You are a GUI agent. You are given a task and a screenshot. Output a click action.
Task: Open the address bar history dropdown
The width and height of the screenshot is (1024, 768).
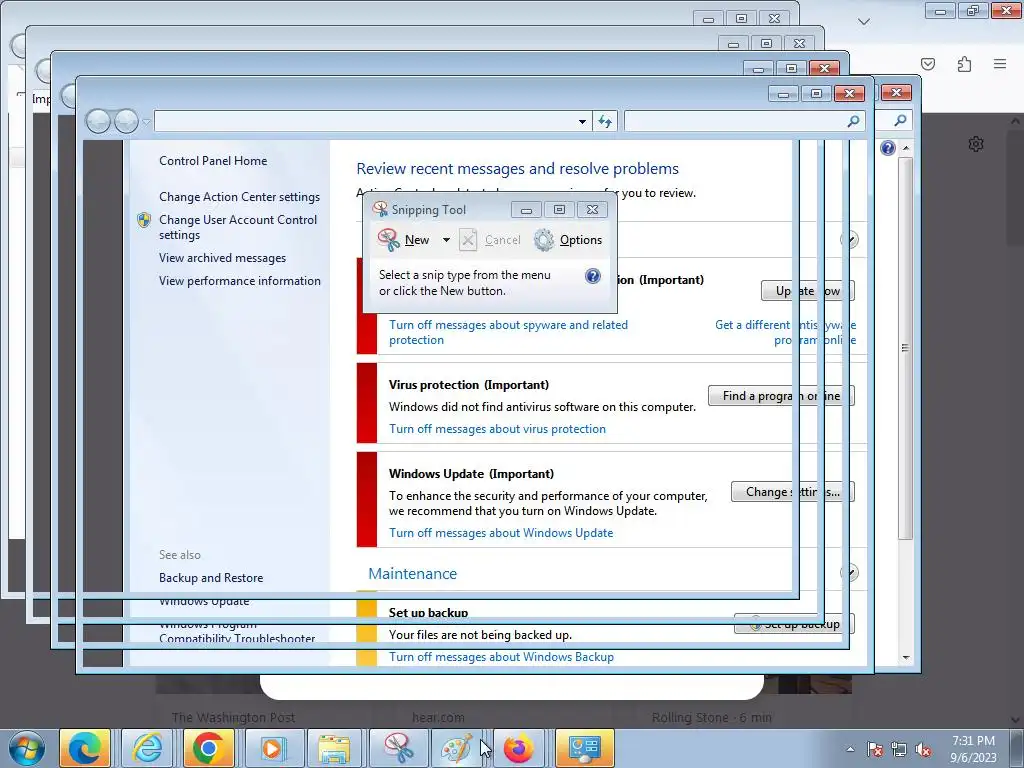pos(582,121)
